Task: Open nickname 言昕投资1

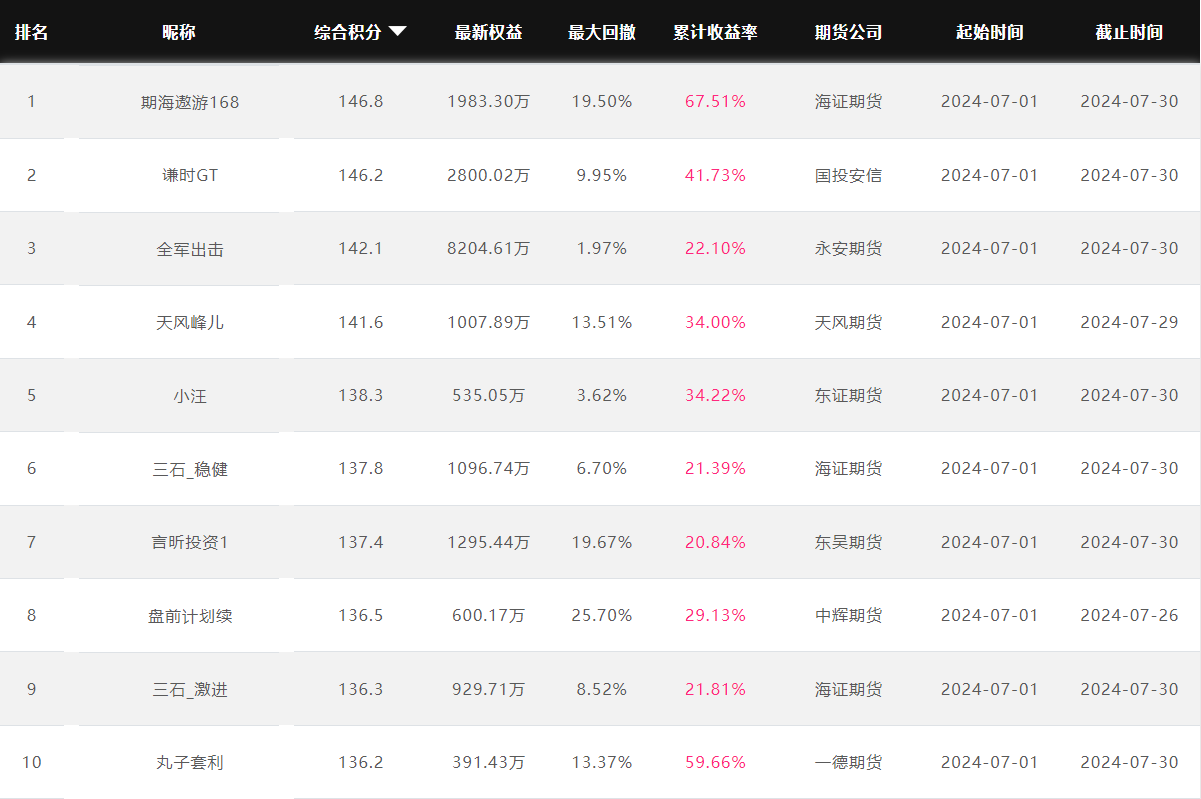Action: click(190, 542)
